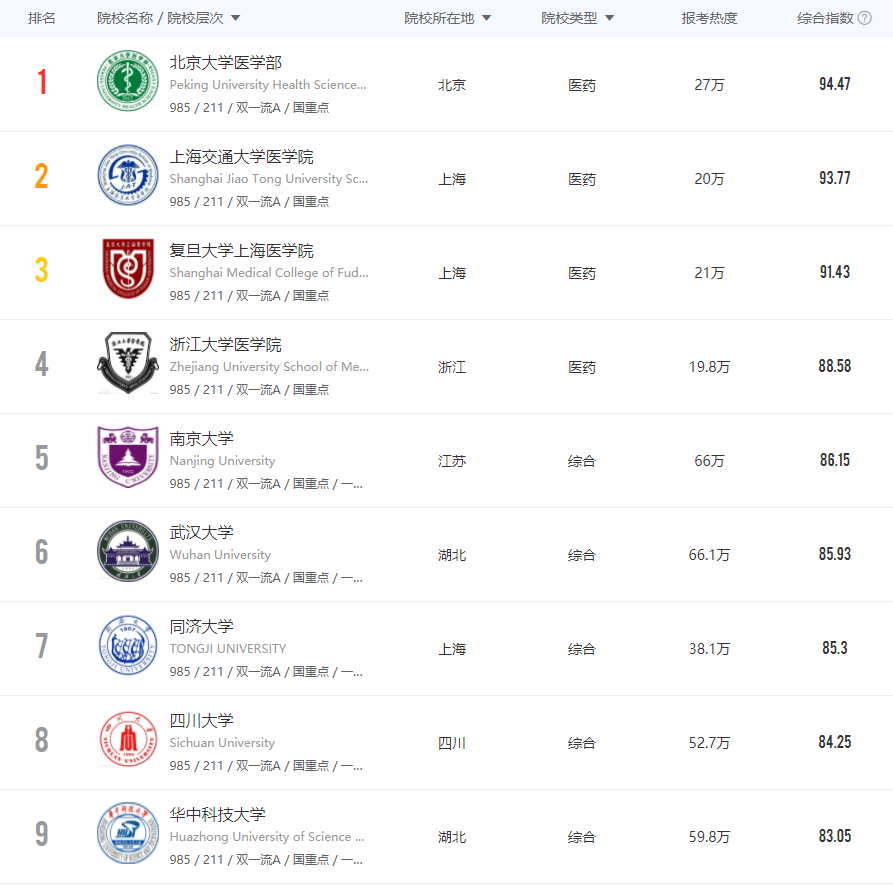Open the 综合指数 help question mark
The image size is (893, 885).
(x=866, y=17)
